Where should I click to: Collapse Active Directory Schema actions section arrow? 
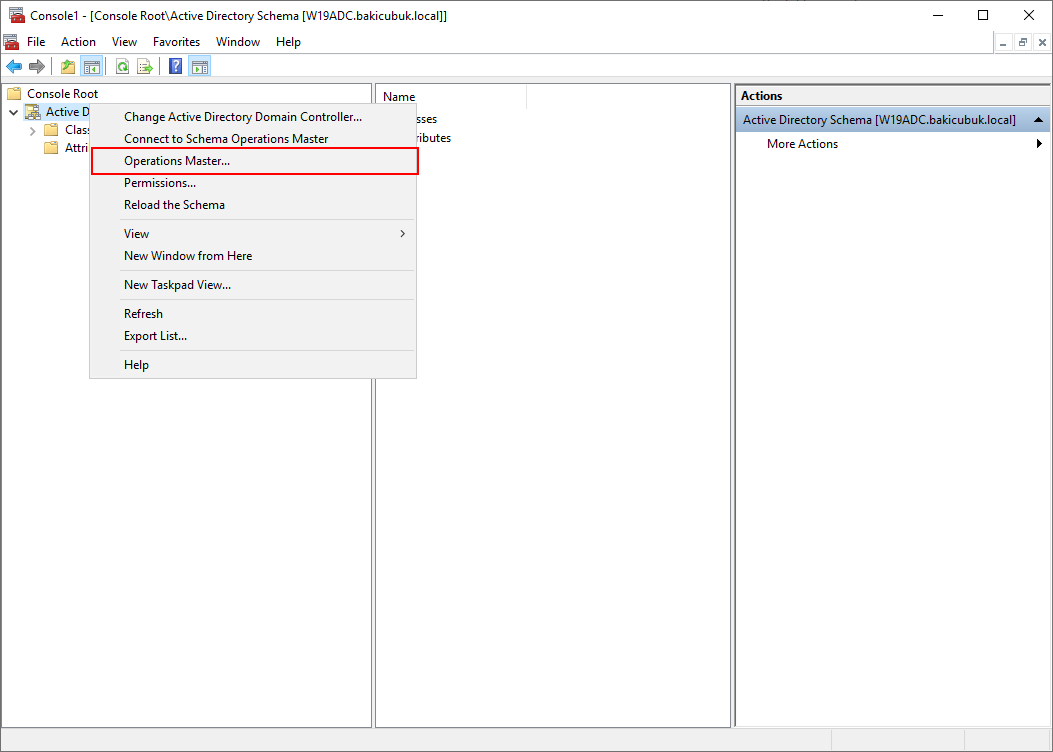tap(1038, 120)
